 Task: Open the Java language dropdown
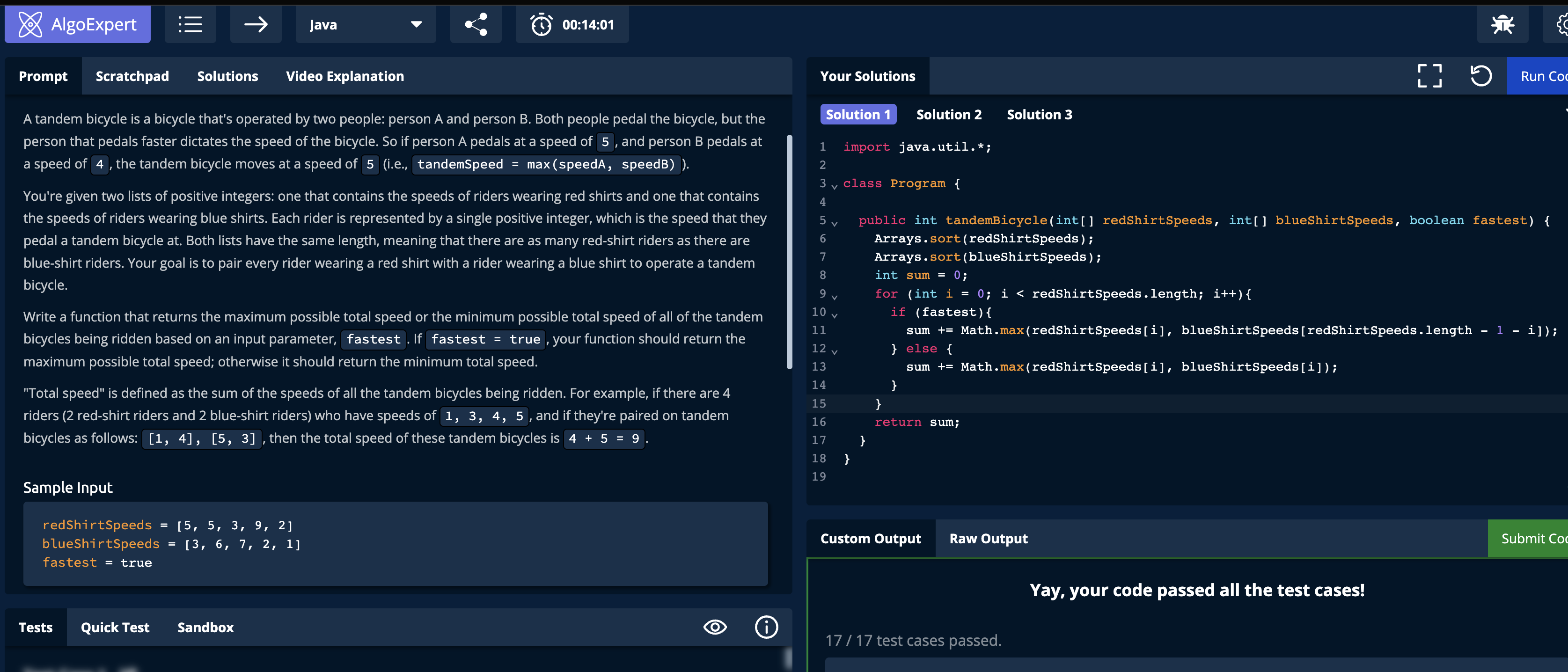tap(365, 24)
